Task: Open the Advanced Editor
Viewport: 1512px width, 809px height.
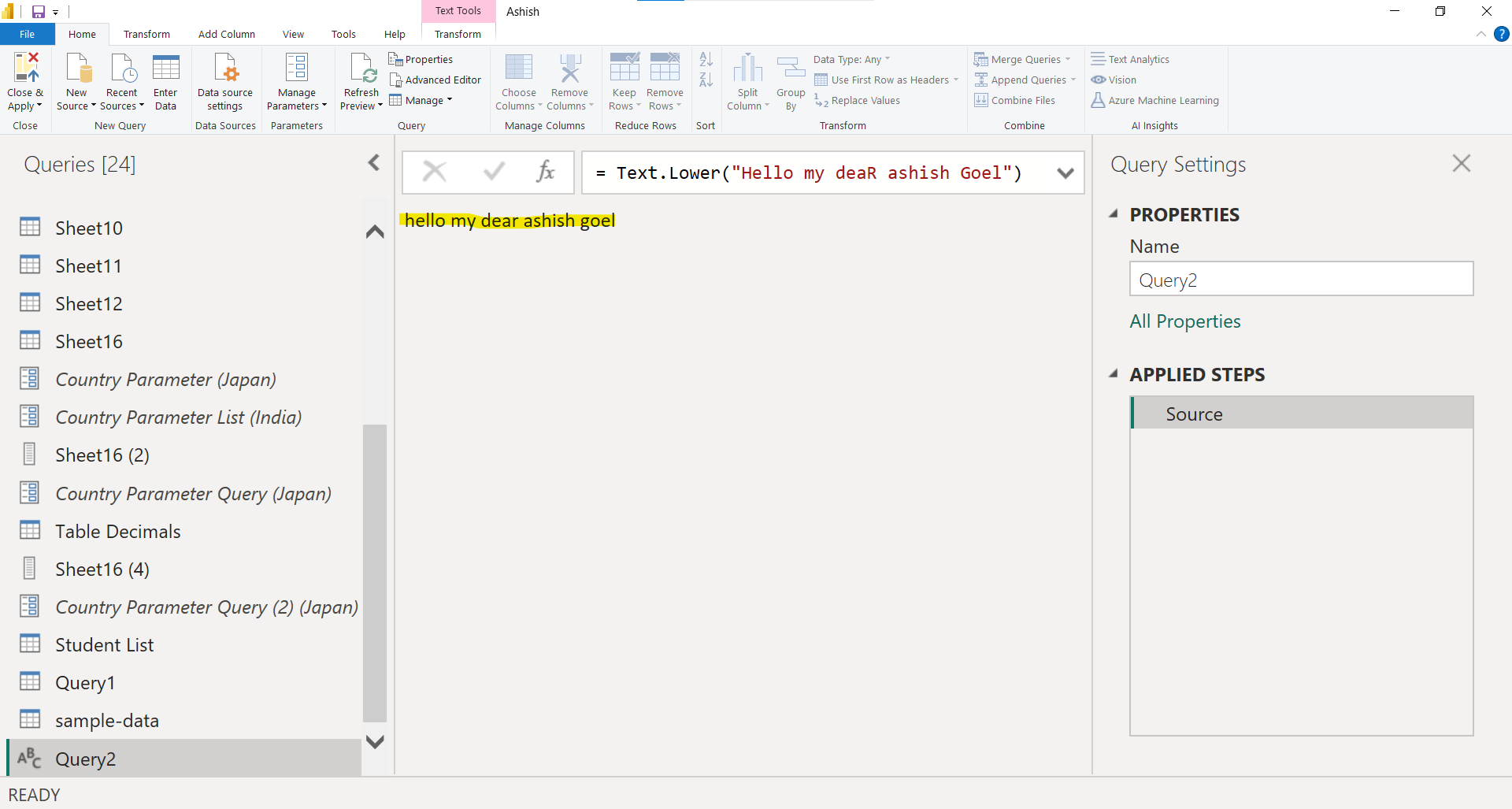Action: point(435,80)
